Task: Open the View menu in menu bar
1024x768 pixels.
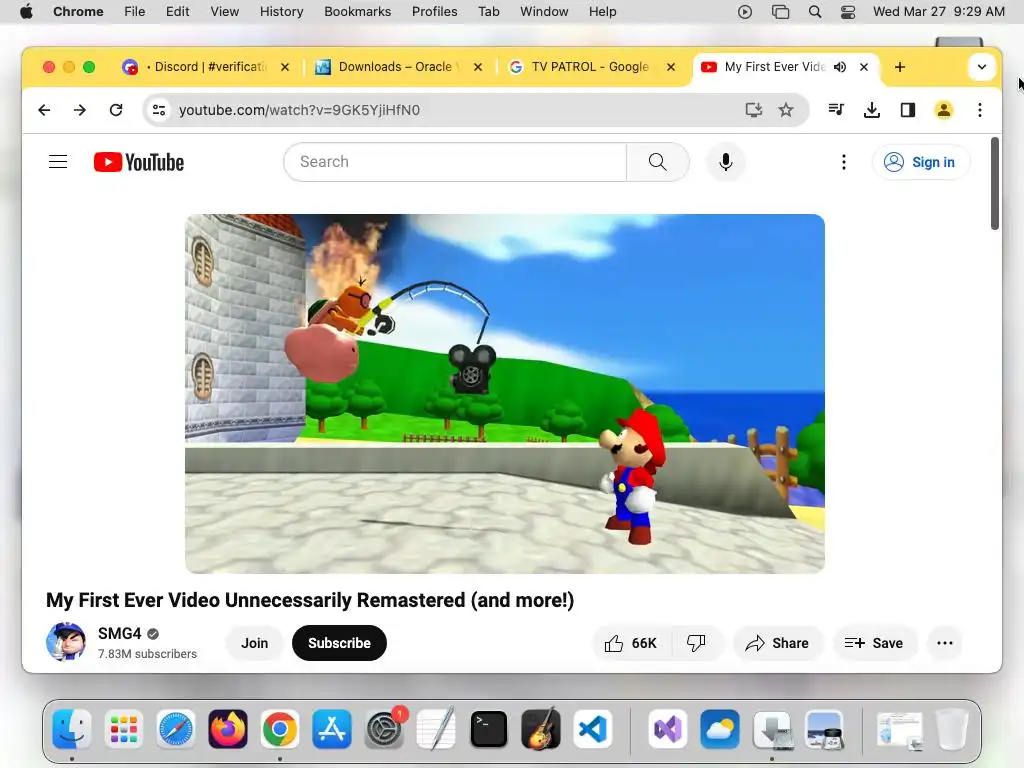Action: pyautogui.click(x=225, y=12)
